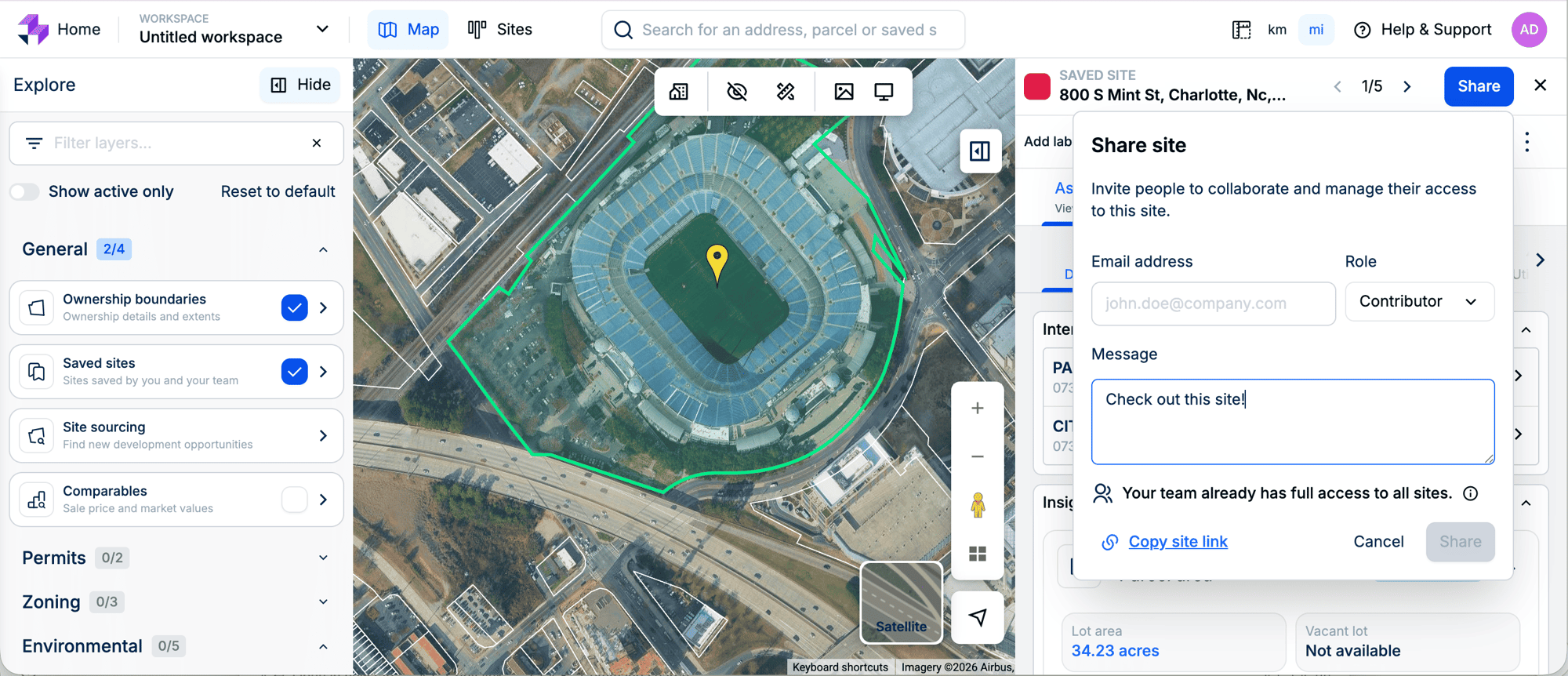
Task: Click Keyboard shortcuts on map
Action: pos(840,667)
